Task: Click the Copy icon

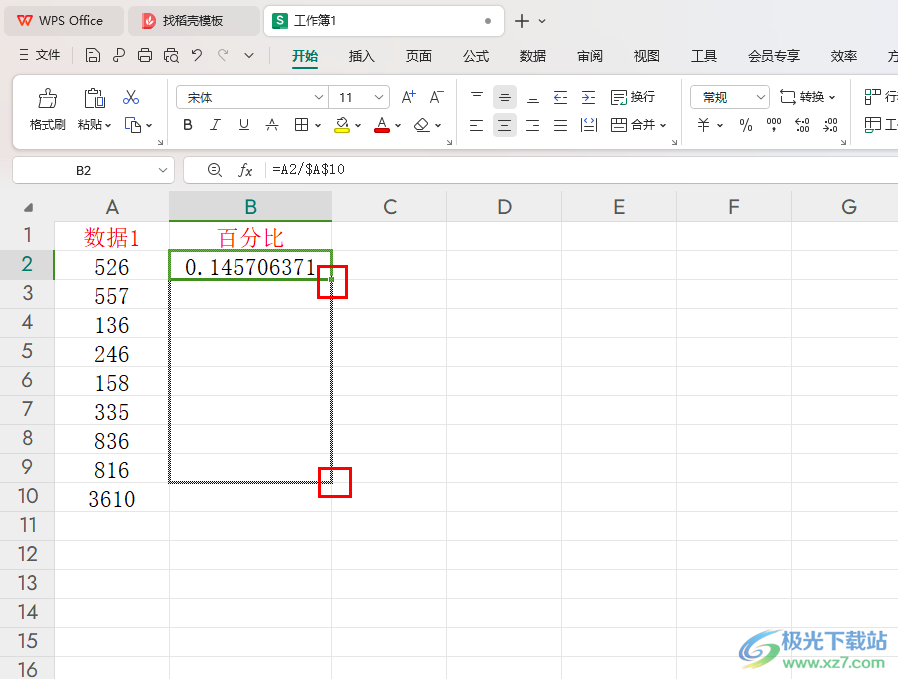Action: [x=133, y=125]
